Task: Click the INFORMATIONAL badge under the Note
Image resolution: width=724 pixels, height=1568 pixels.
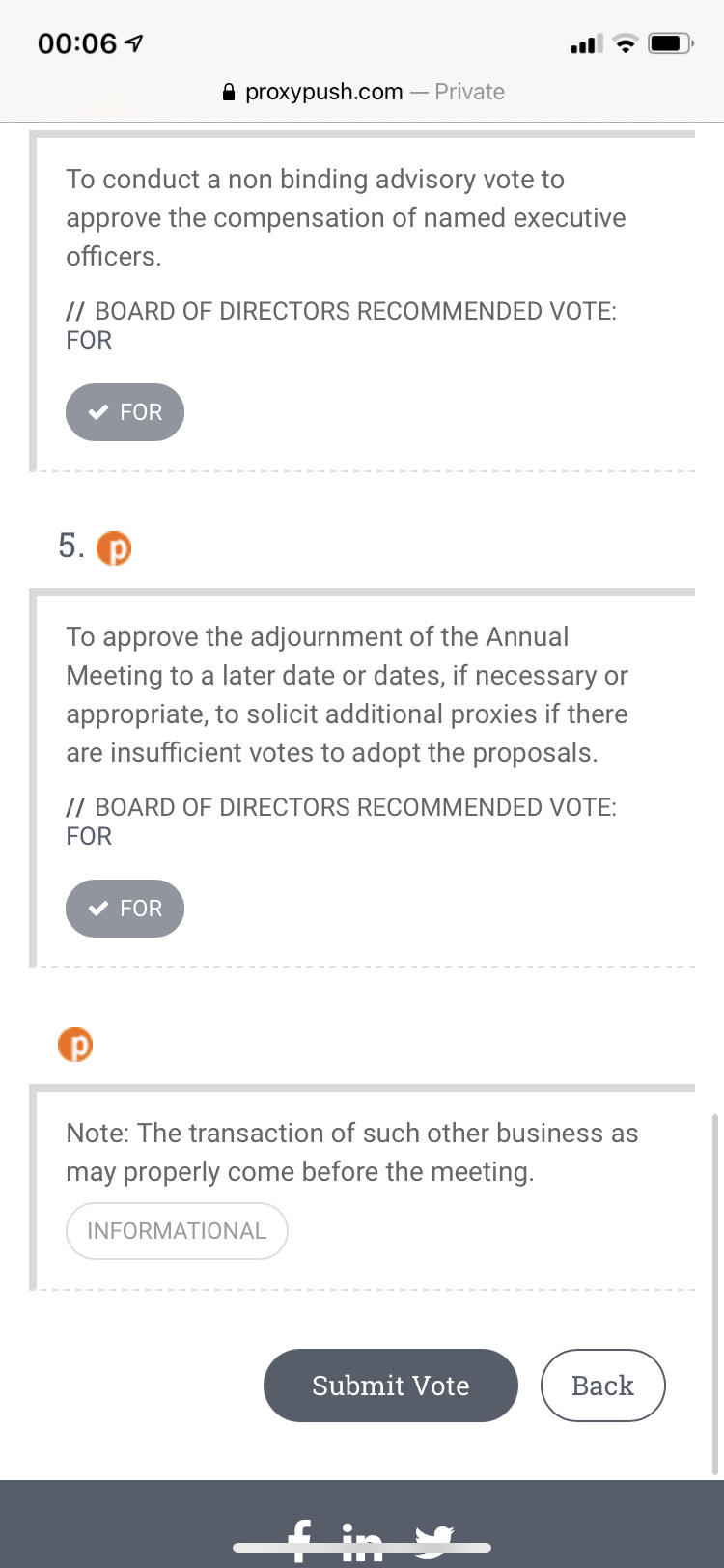Action: point(177,1231)
